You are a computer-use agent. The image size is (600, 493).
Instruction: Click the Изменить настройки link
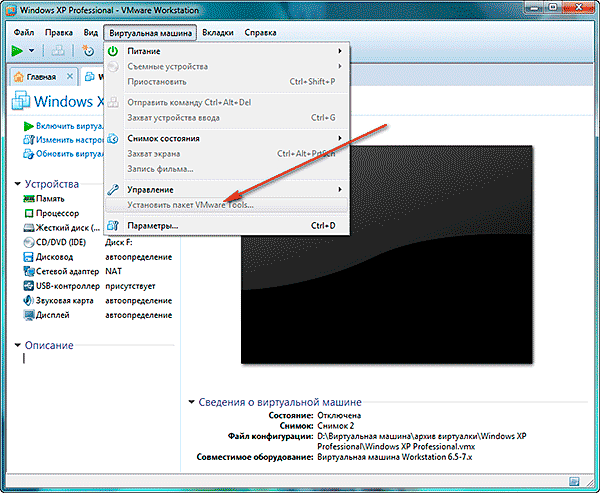coord(70,140)
